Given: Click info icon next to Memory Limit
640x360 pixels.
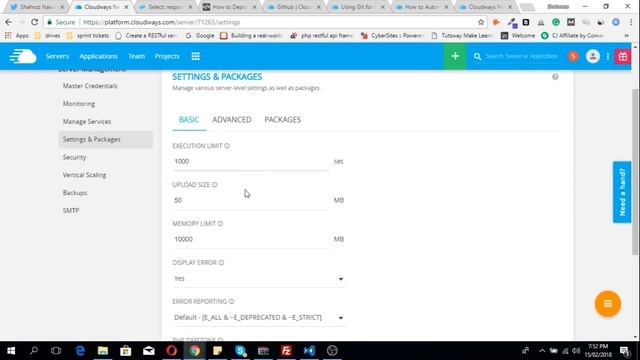Looking at the screenshot, I should point(220,224).
